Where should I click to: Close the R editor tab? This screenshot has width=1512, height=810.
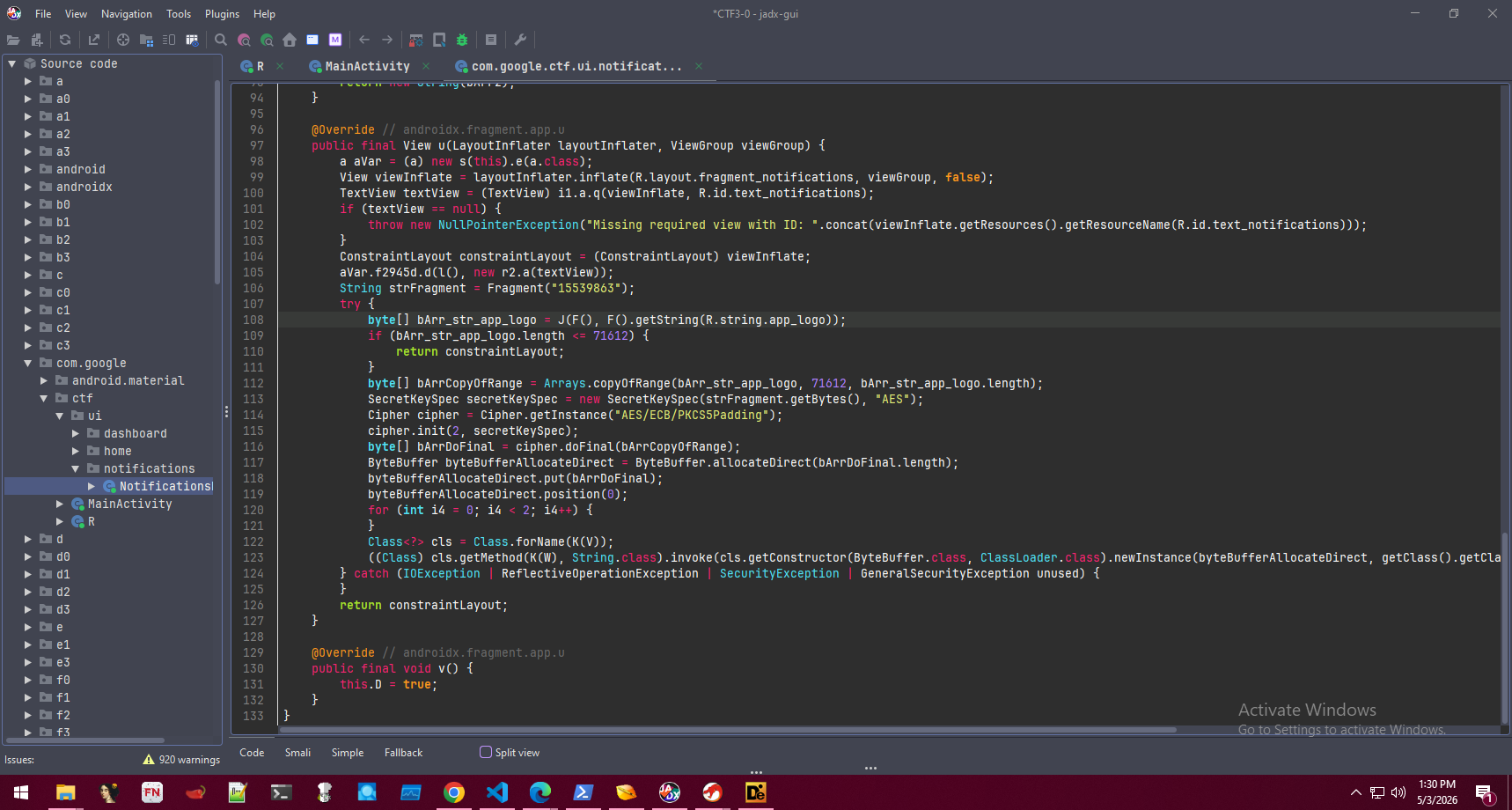(x=280, y=66)
